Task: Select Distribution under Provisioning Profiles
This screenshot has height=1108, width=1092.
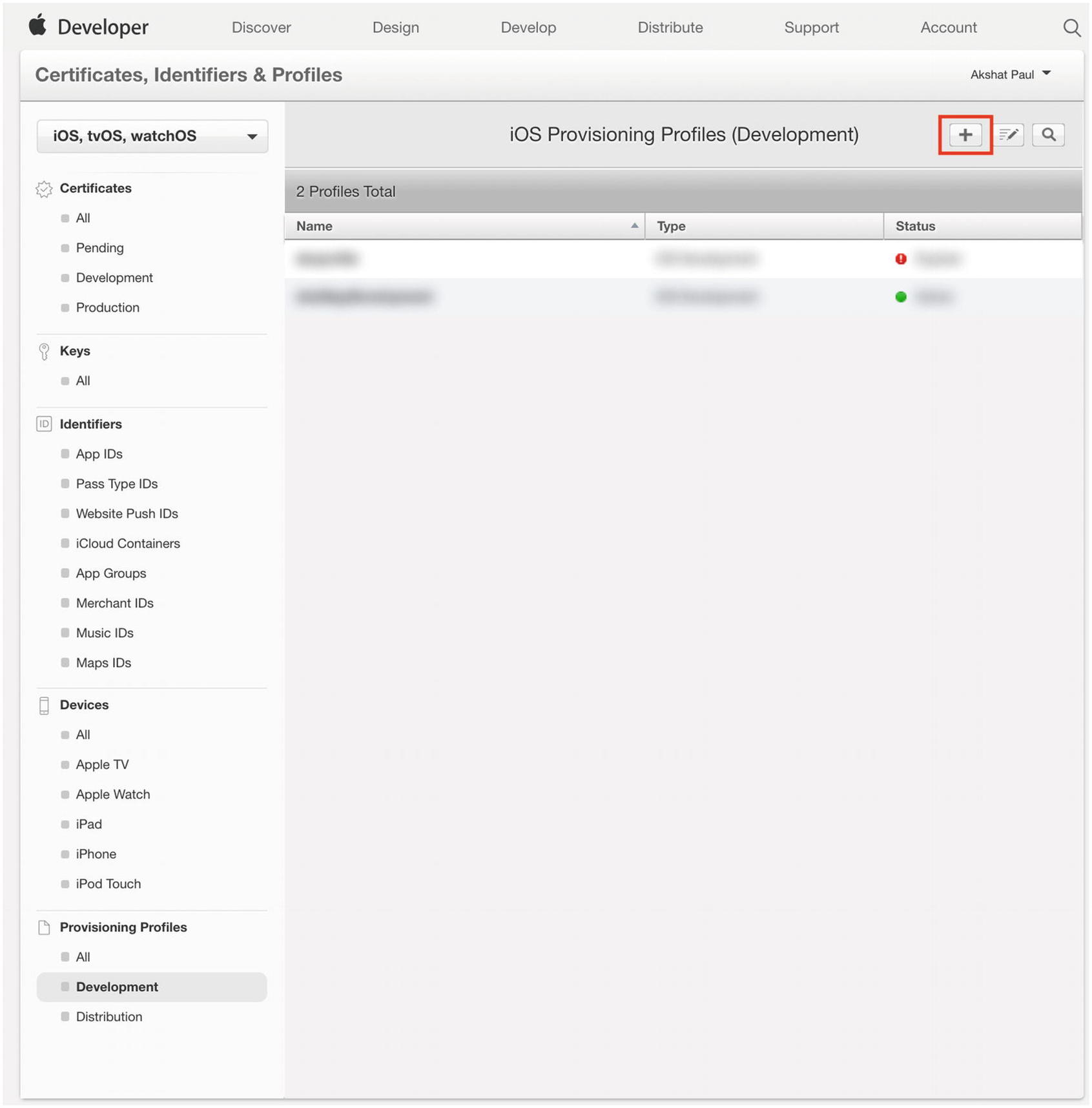Action: 109,1017
